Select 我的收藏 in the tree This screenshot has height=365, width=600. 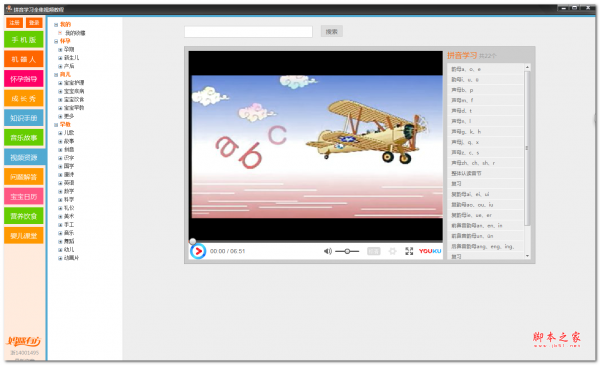pyautogui.click(x=75, y=33)
